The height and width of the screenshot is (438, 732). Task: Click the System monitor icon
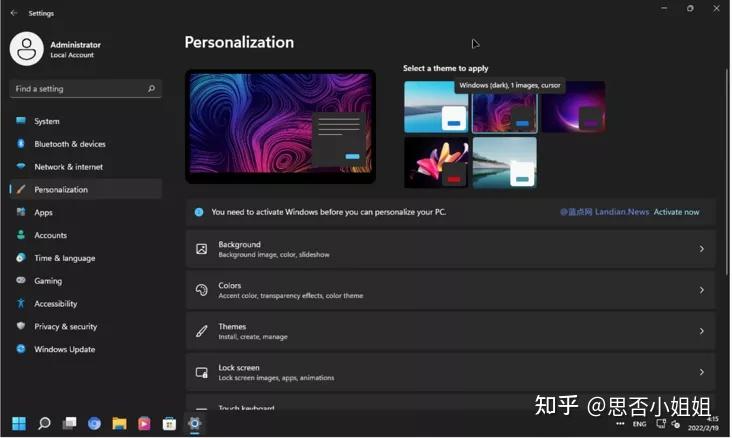(x=21, y=120)
